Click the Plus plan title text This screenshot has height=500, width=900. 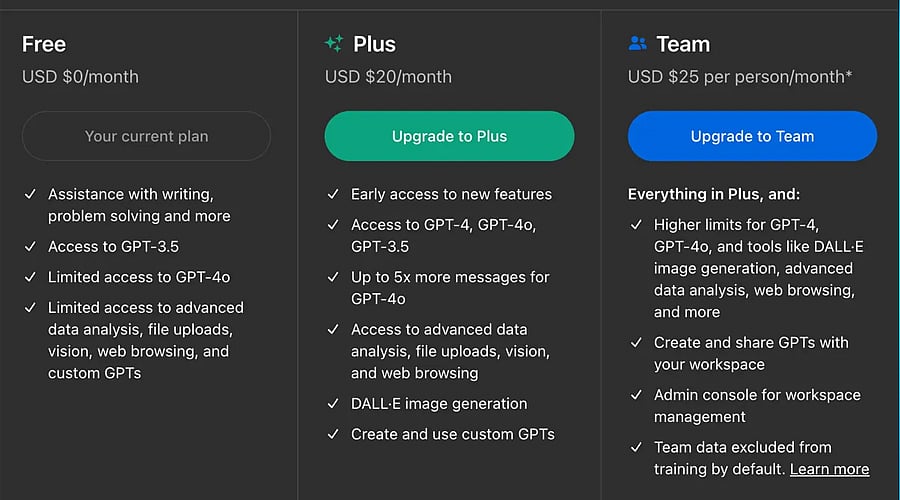[374, 44]
